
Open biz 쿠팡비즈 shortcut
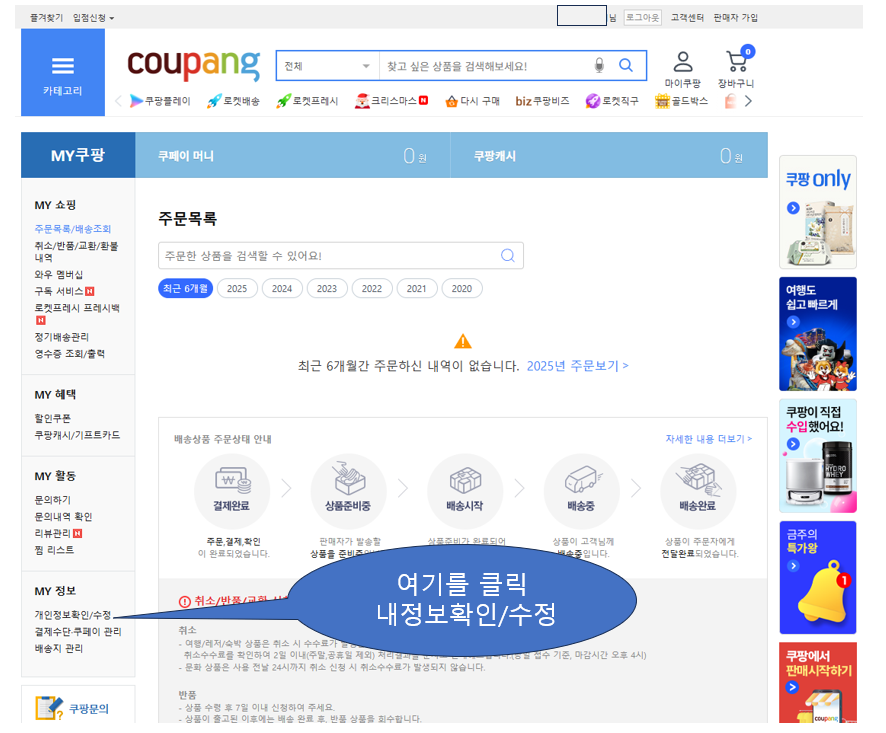coord(542,101)
